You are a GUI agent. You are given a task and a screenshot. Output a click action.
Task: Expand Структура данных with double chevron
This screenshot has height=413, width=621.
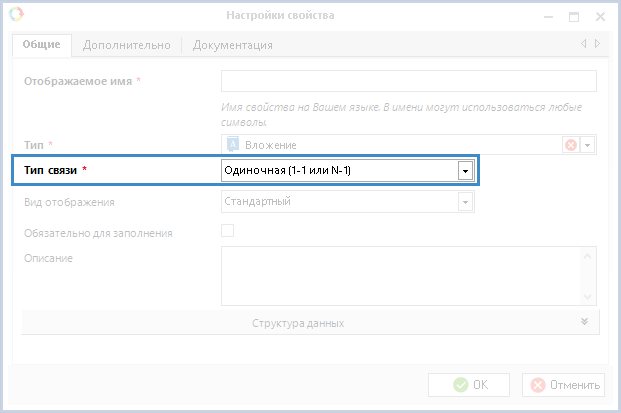[584, 322]
